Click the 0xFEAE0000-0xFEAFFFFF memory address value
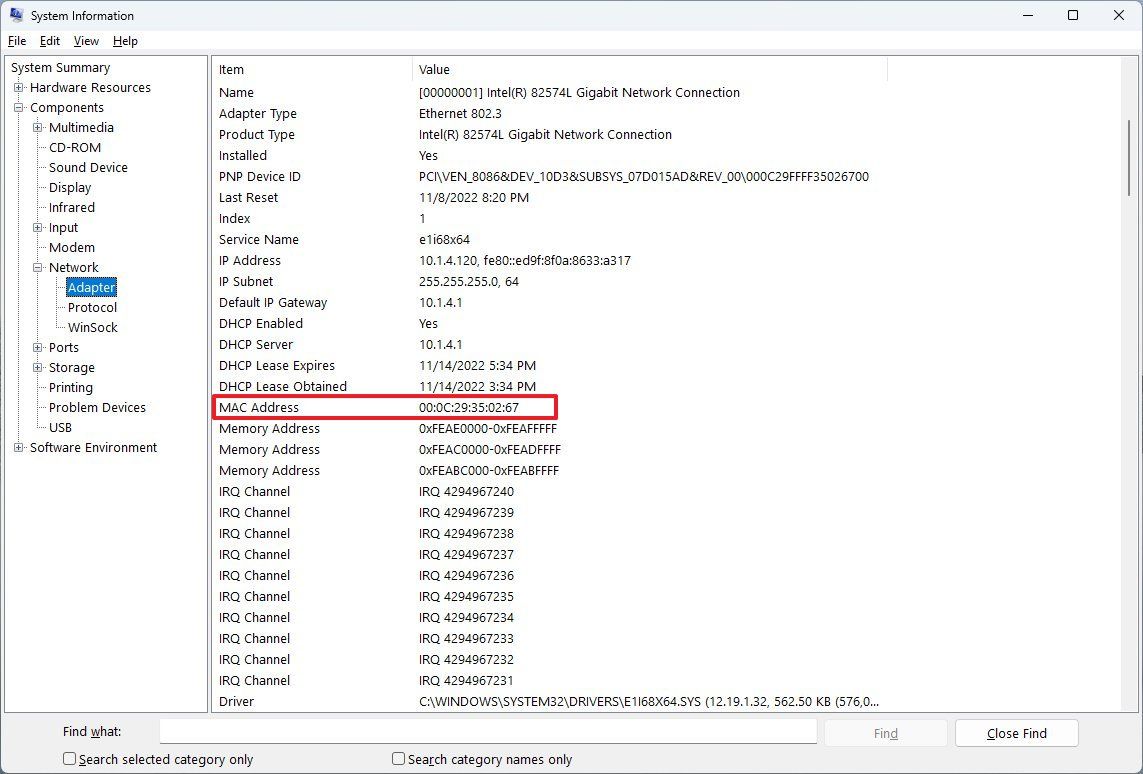Screen dimensions: 1143x774 pos(488,429)
